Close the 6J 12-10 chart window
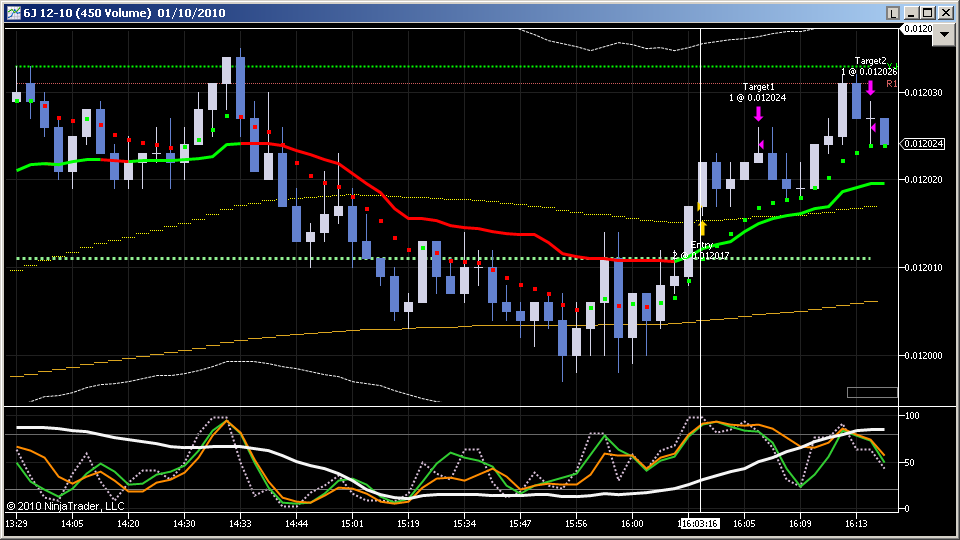The image size is (960, 540). pos(945,13)
